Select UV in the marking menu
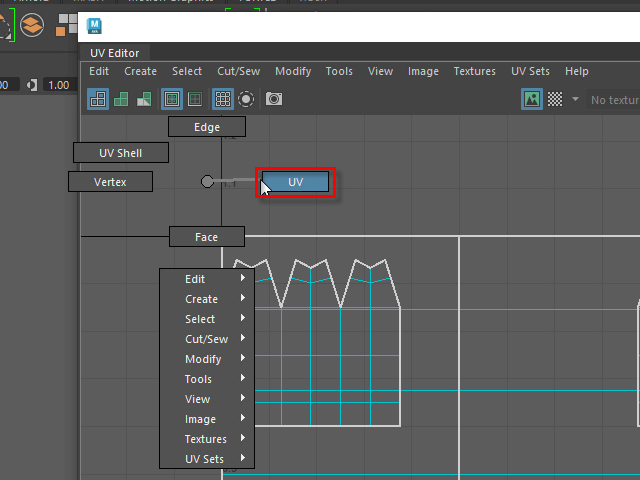This screenshot has width=640, height=480. (x=295, y=182)
